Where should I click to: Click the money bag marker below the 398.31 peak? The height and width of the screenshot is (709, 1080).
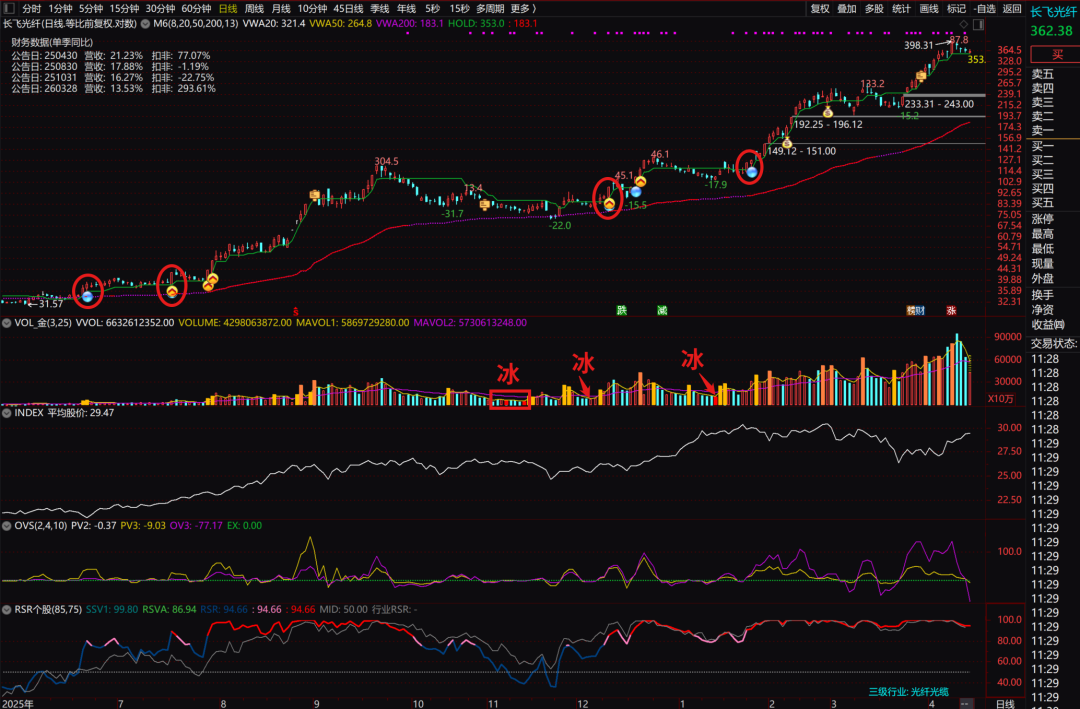point(921,75)
